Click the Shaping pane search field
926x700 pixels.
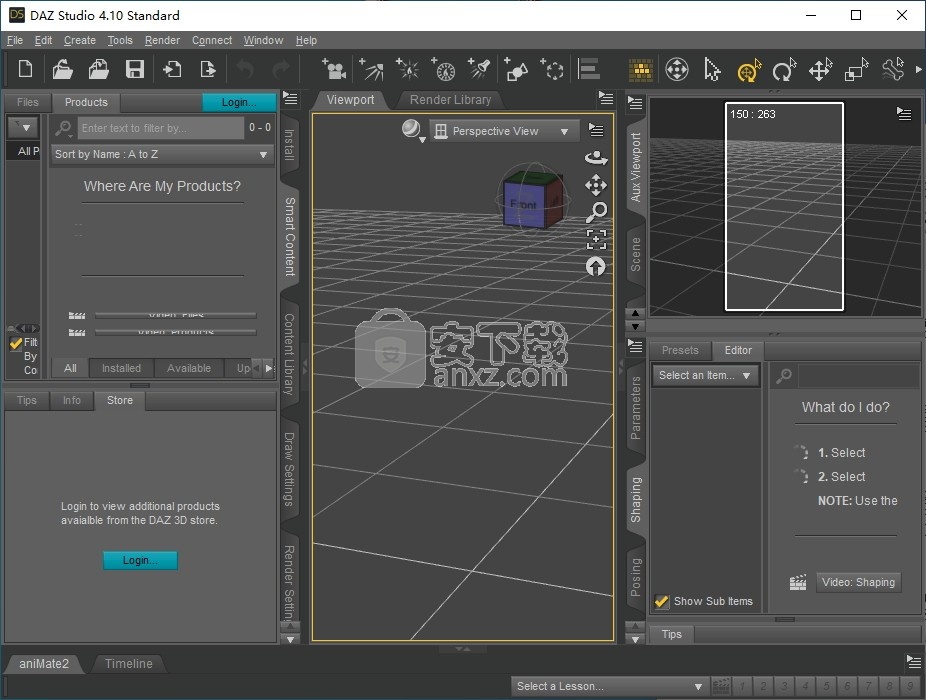tap(859, 375)
